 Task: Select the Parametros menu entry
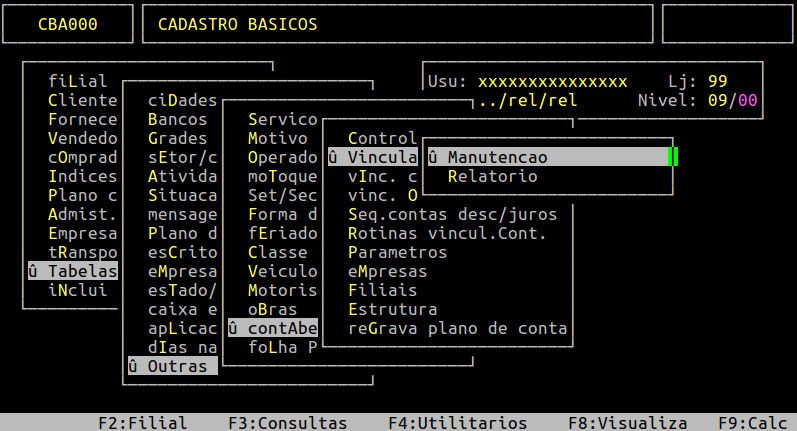(x=397, y=252)
